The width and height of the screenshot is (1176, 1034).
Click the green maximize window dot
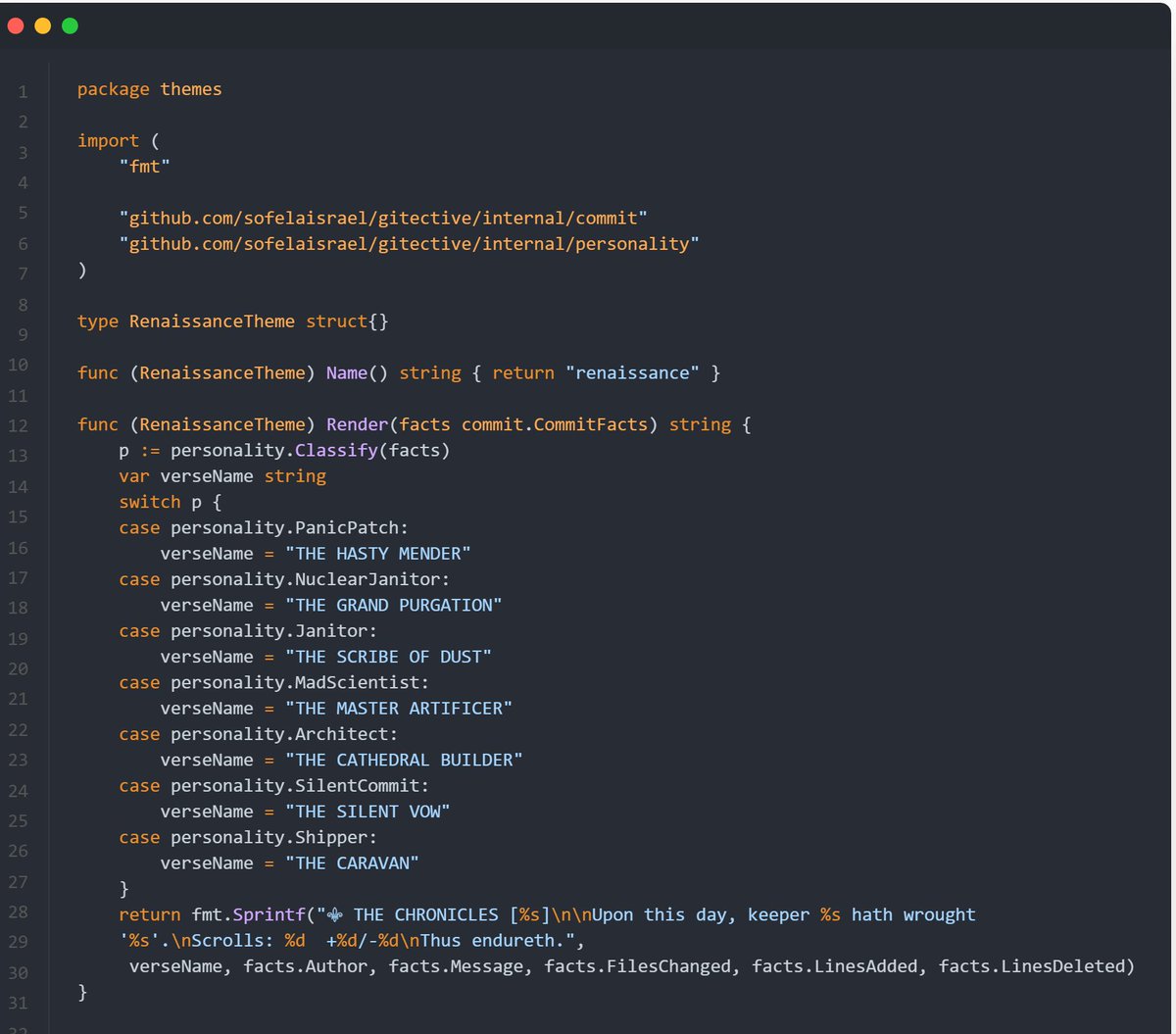coord(70,25)
